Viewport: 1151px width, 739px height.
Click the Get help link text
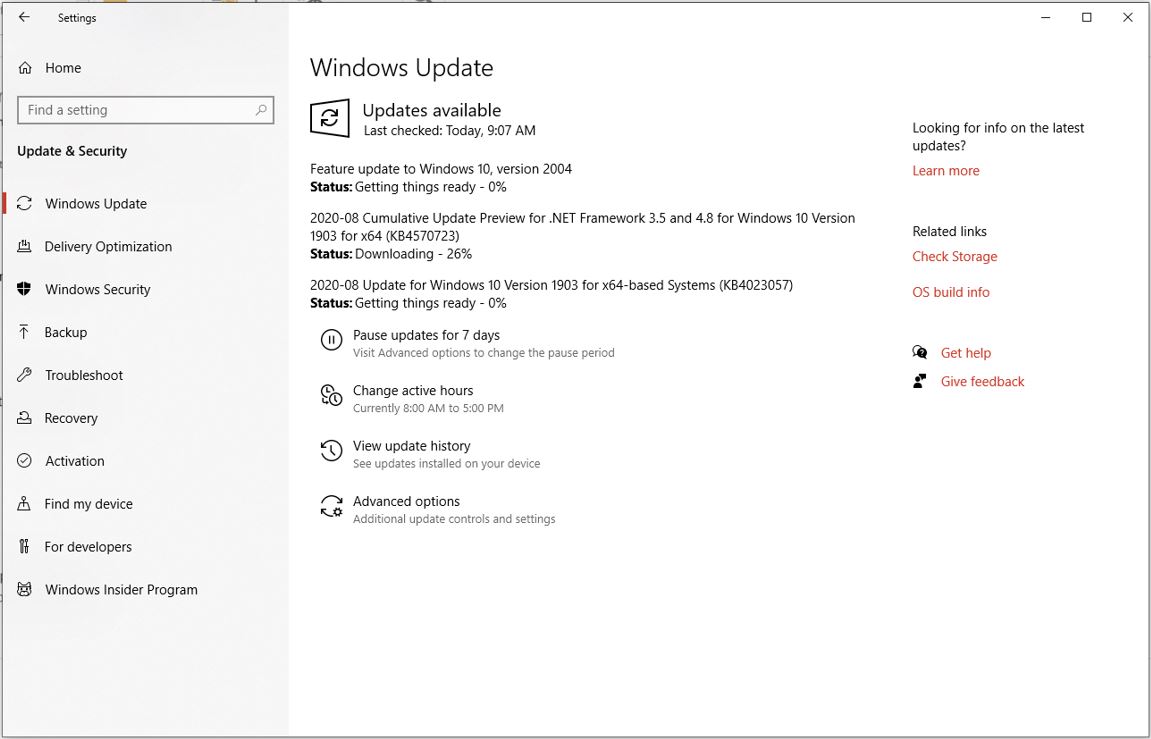coord(965,353)
